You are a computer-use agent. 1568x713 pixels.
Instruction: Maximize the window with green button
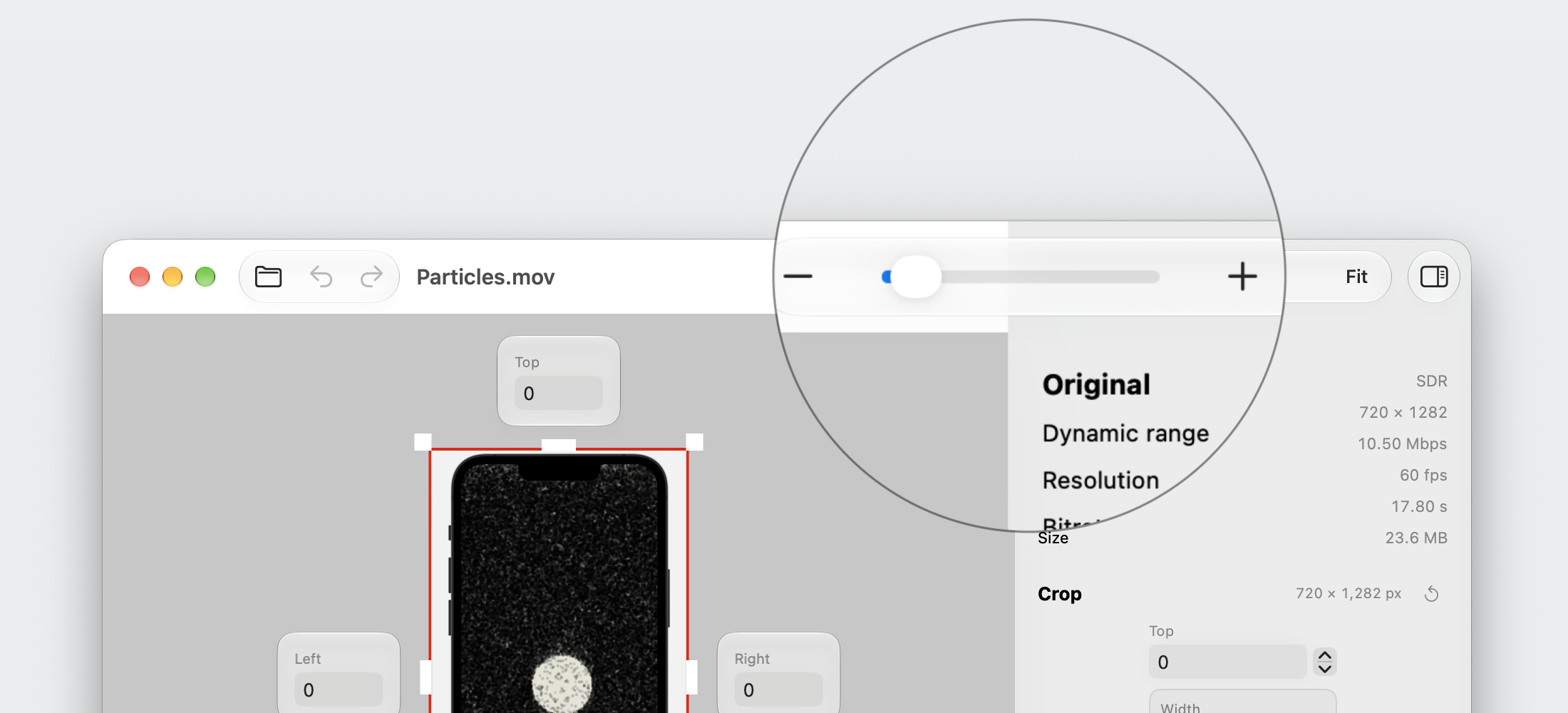coord(205,277)
